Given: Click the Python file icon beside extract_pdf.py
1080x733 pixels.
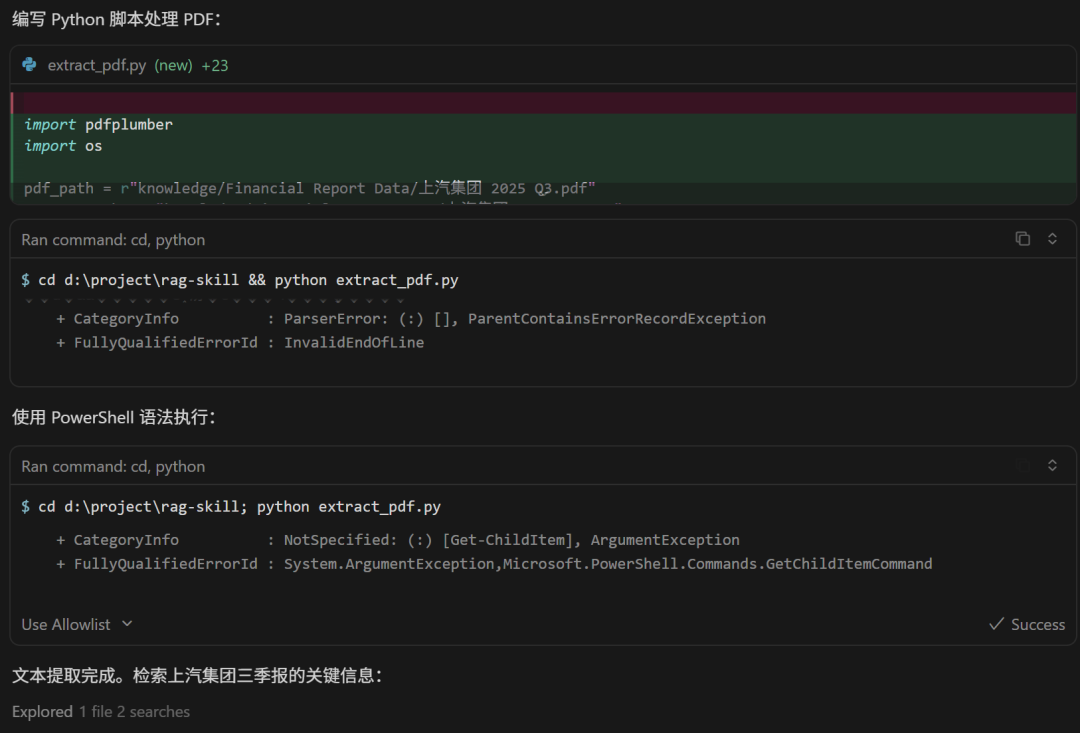Looking at the screenshot, I should tap(30, 65).
